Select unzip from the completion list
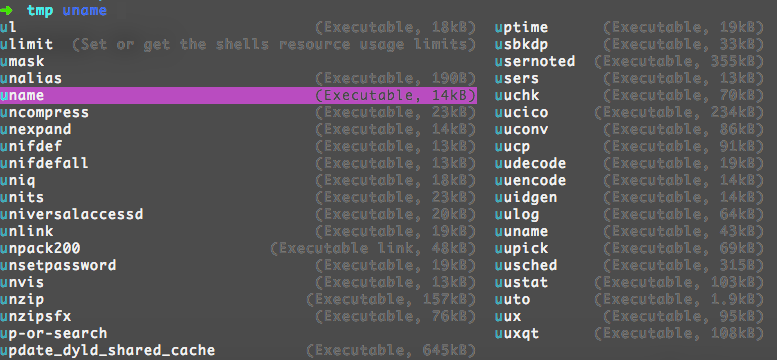Image resolution: width=777 pixels, height=360 pixels. click(x=238, y=299)
